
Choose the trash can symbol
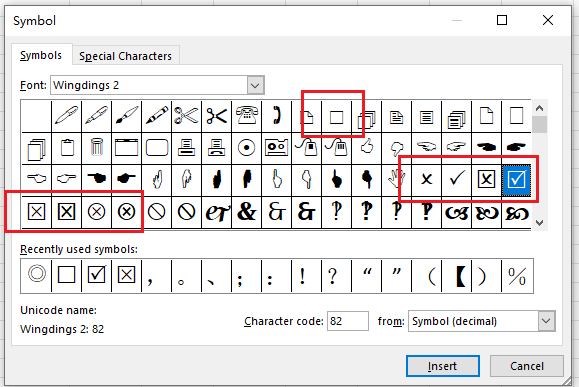click(x=96, y=148)
